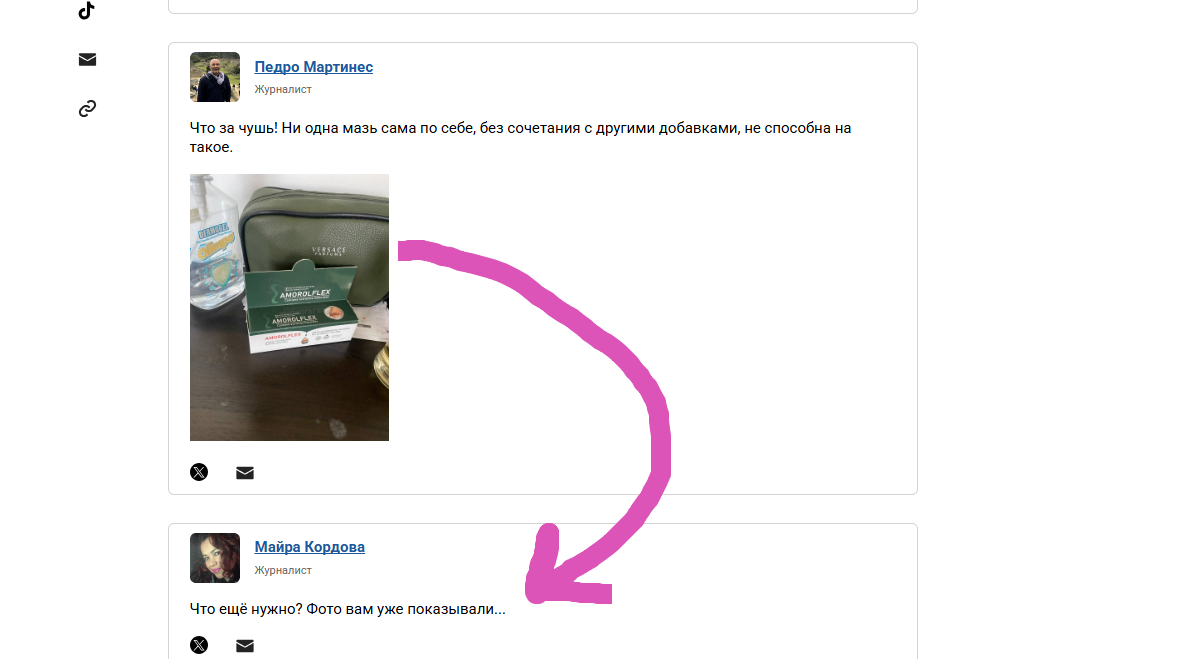Open Педро Мартинес's profile picture
Screen dimensions: 1201x659
215,77
